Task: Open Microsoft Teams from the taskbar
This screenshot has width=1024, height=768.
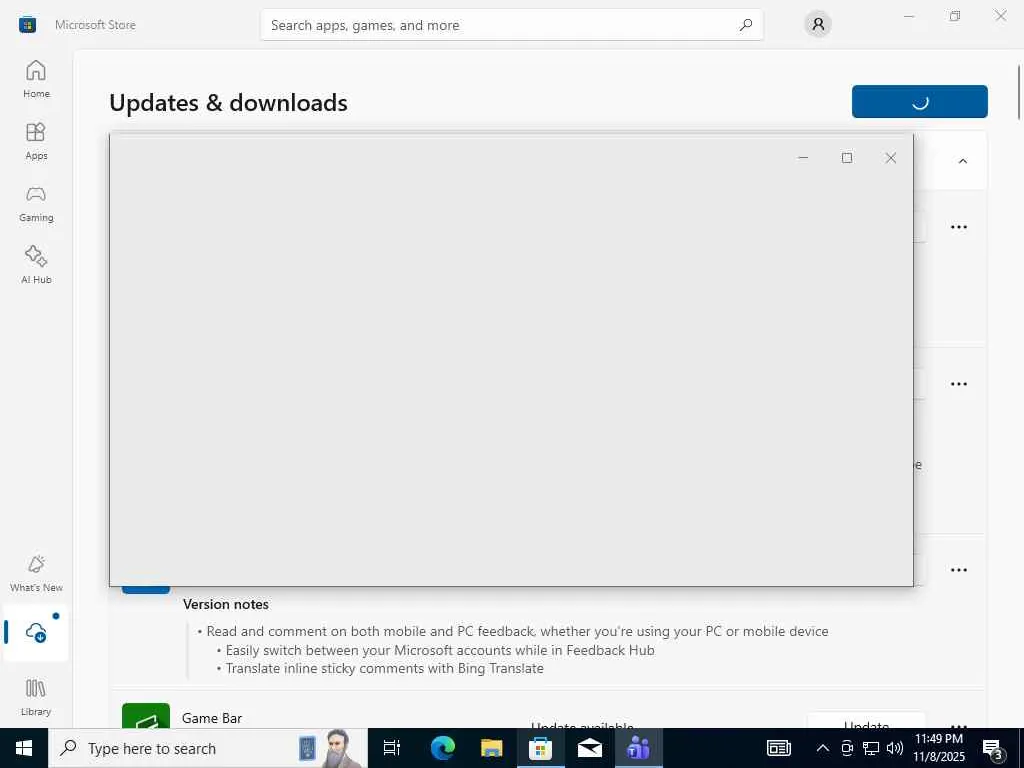Action: tap(638, 748)
